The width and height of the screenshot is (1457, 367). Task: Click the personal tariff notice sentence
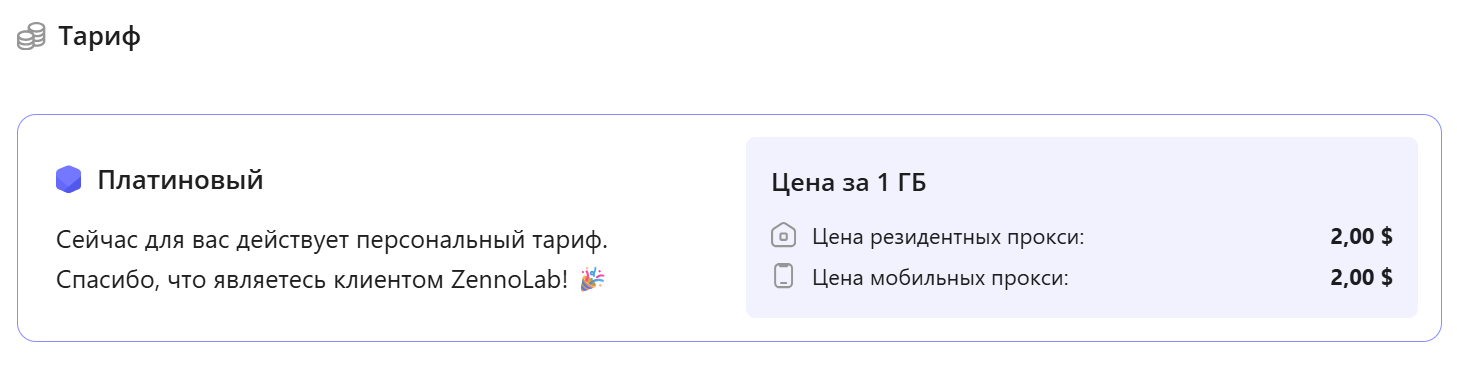point(346,241)
